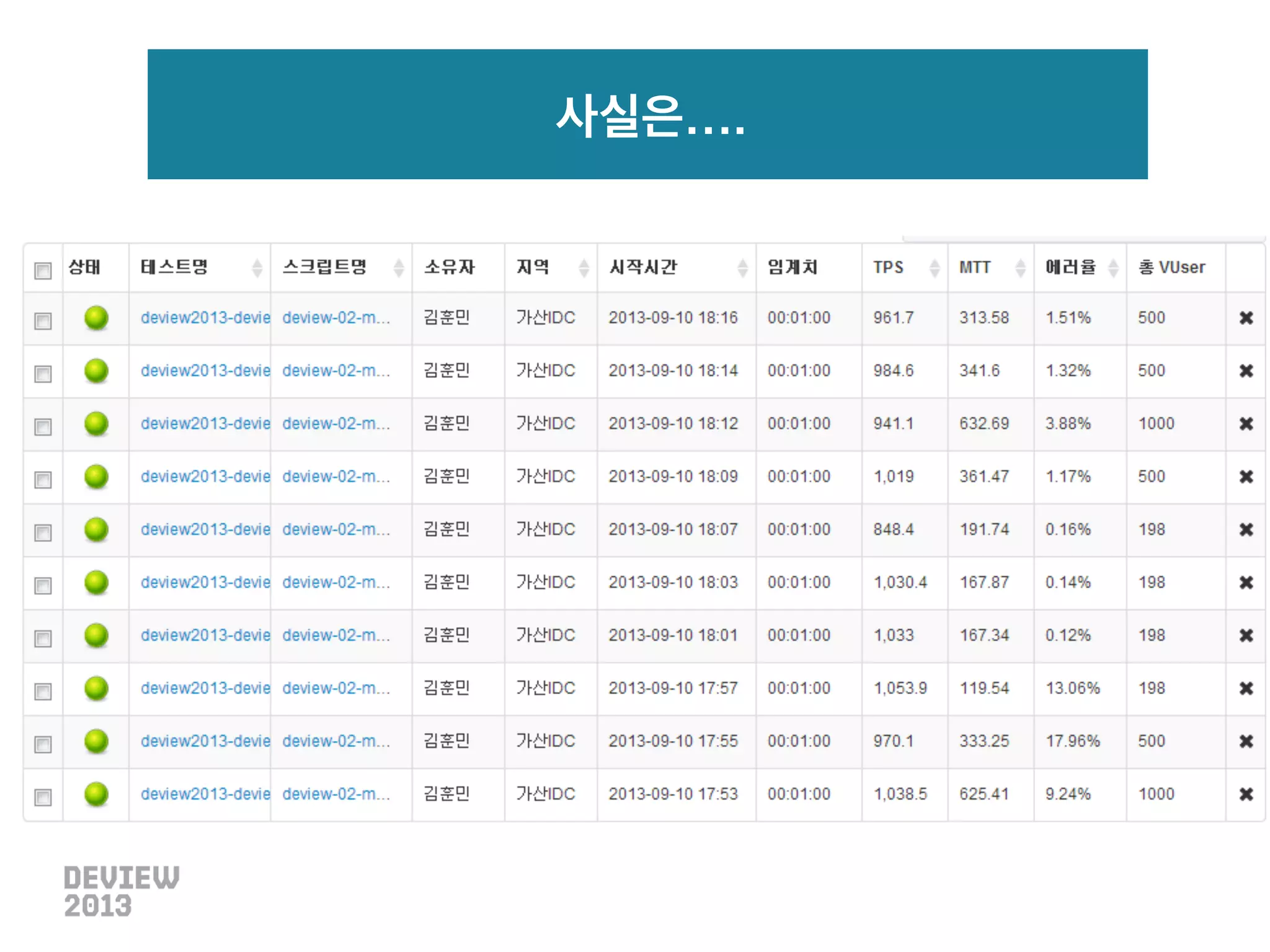Delete the test started at 18:09

1246,477
